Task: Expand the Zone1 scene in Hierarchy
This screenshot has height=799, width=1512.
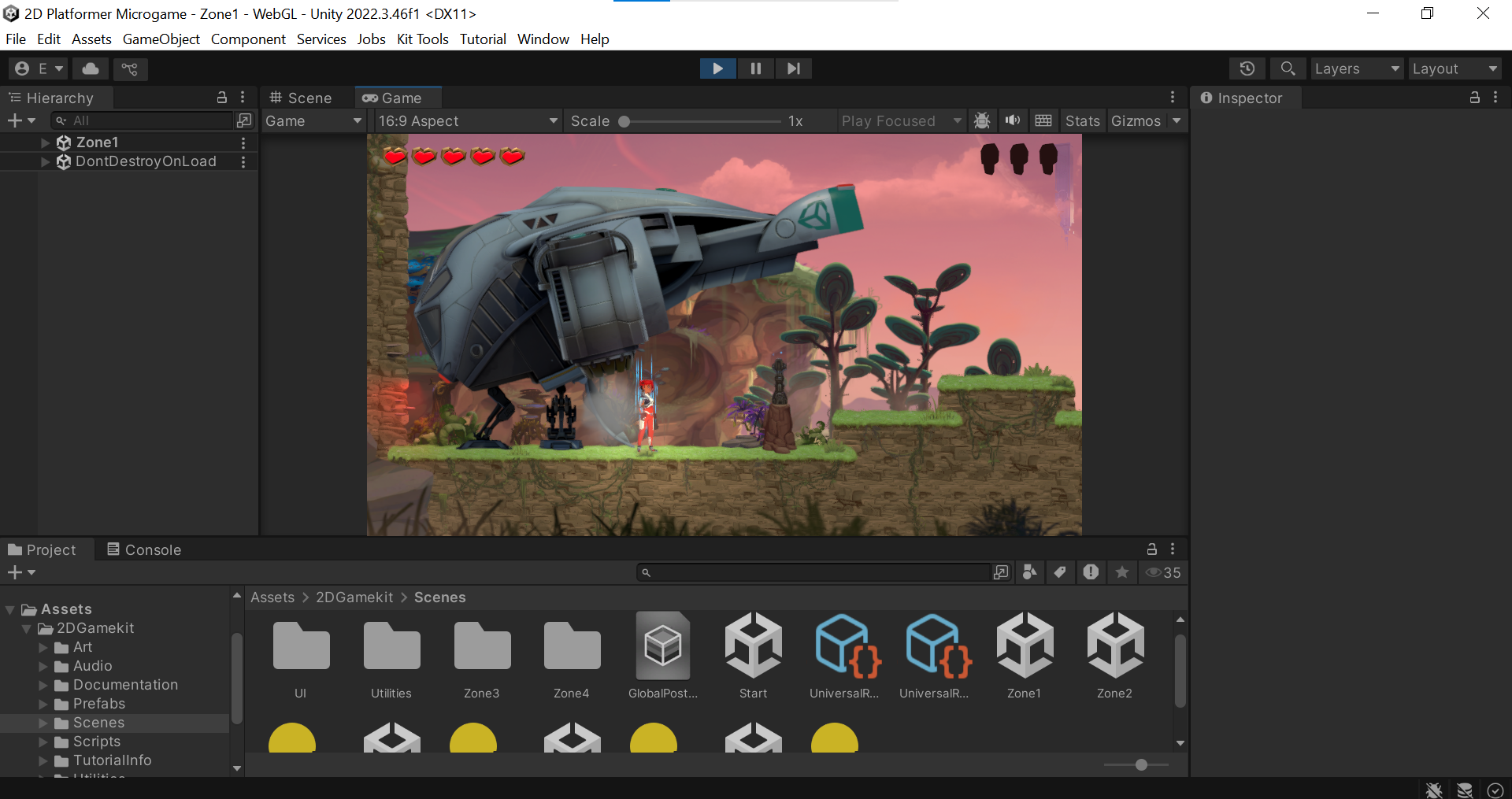Action: coord(45,142)
